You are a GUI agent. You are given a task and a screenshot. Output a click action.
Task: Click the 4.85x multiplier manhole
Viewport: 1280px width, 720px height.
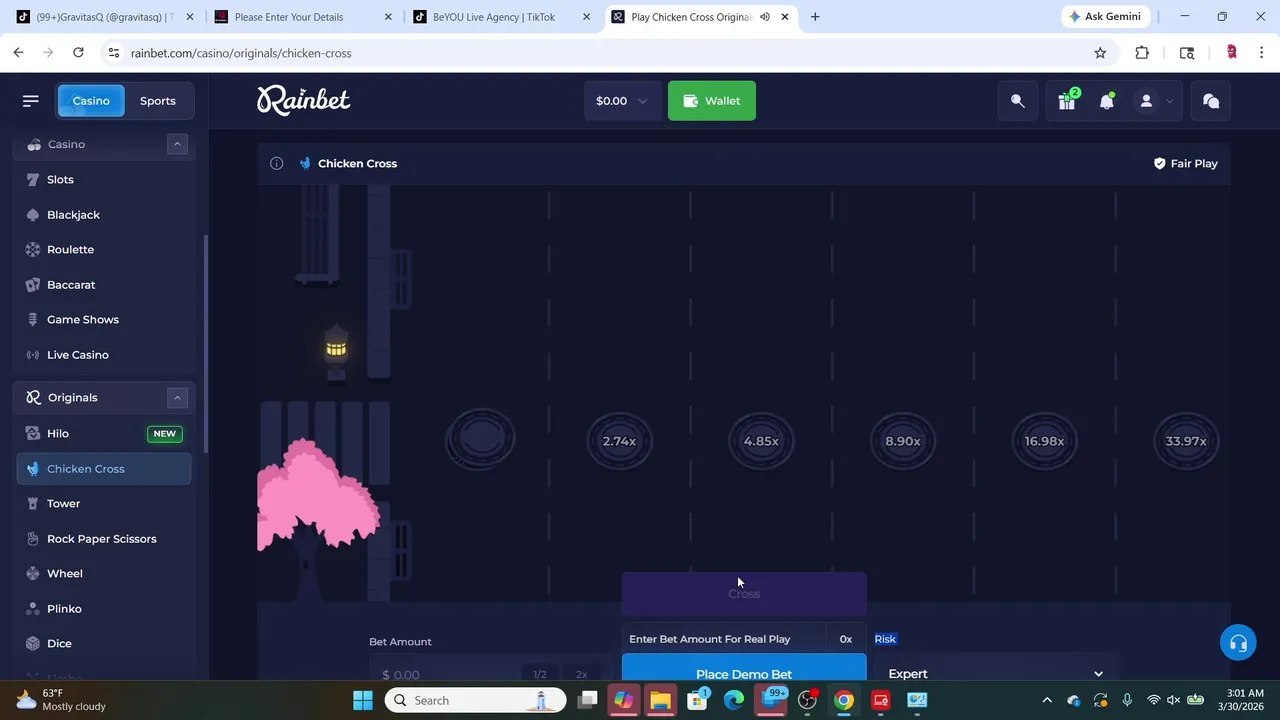[761, 441]
